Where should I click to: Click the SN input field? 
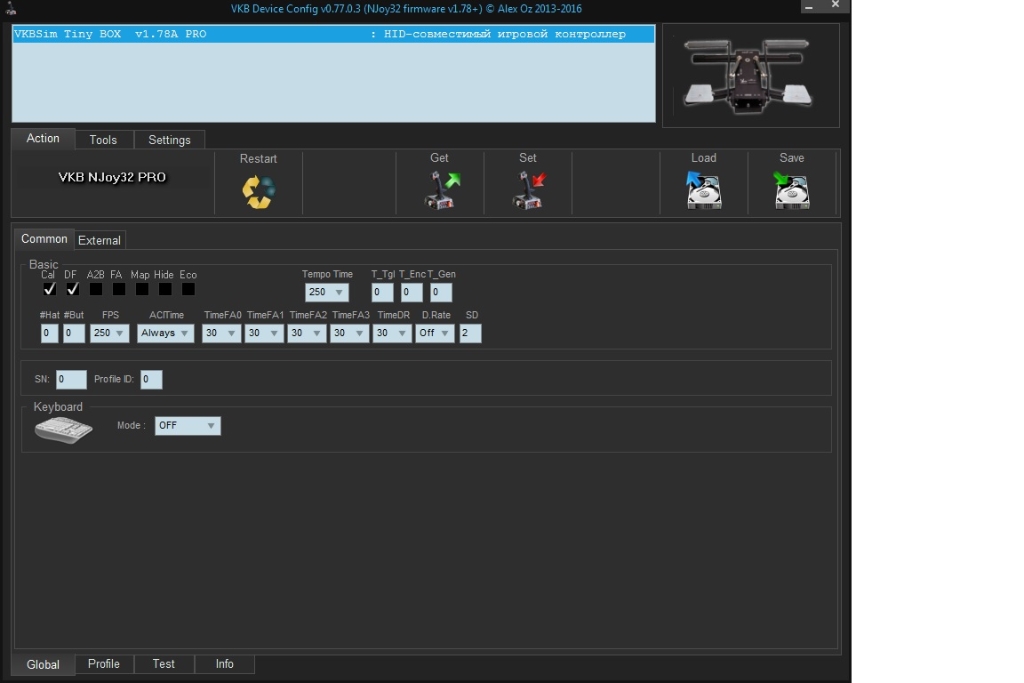(x=71, y=379)
